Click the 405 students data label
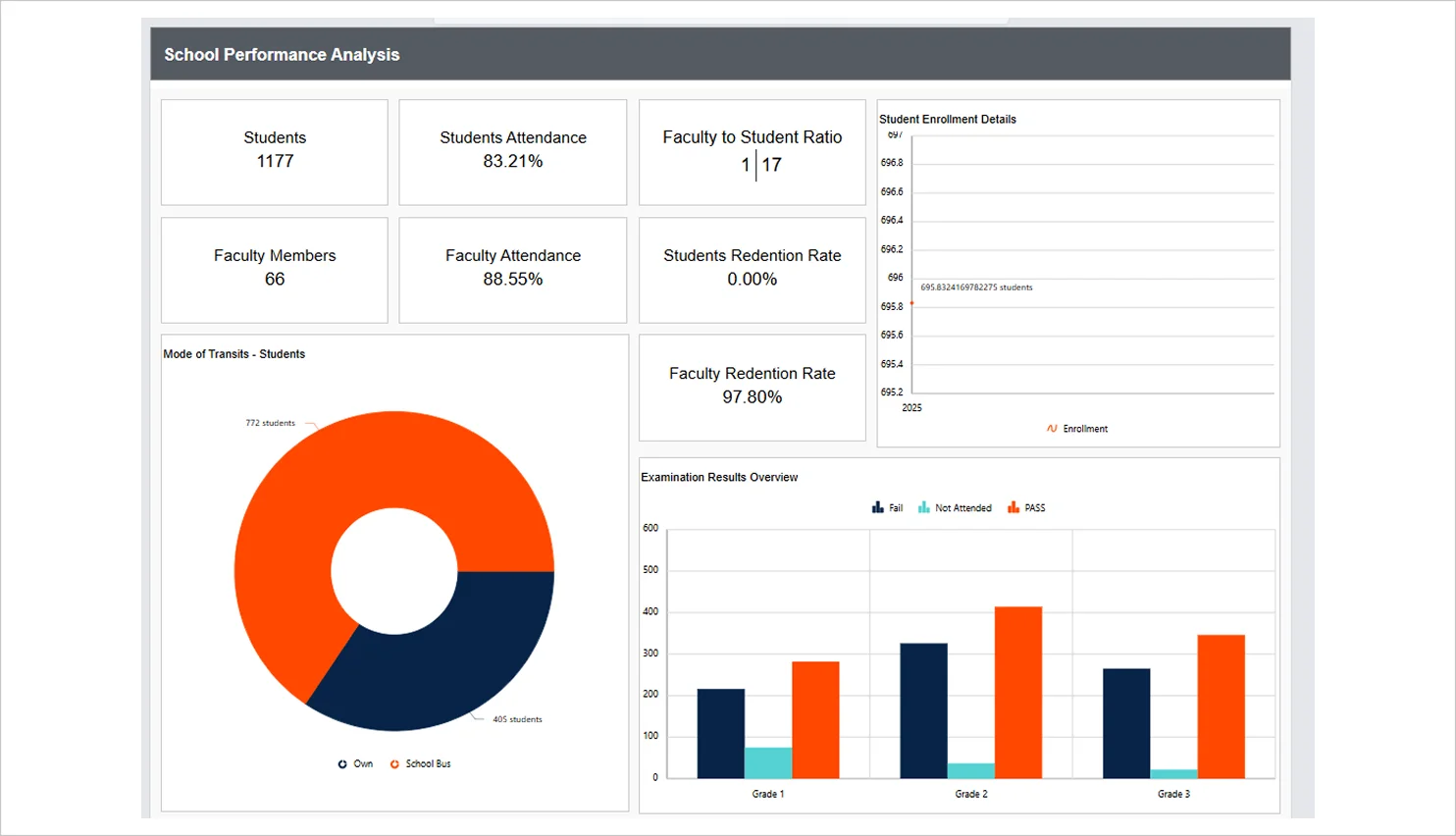 517,719
